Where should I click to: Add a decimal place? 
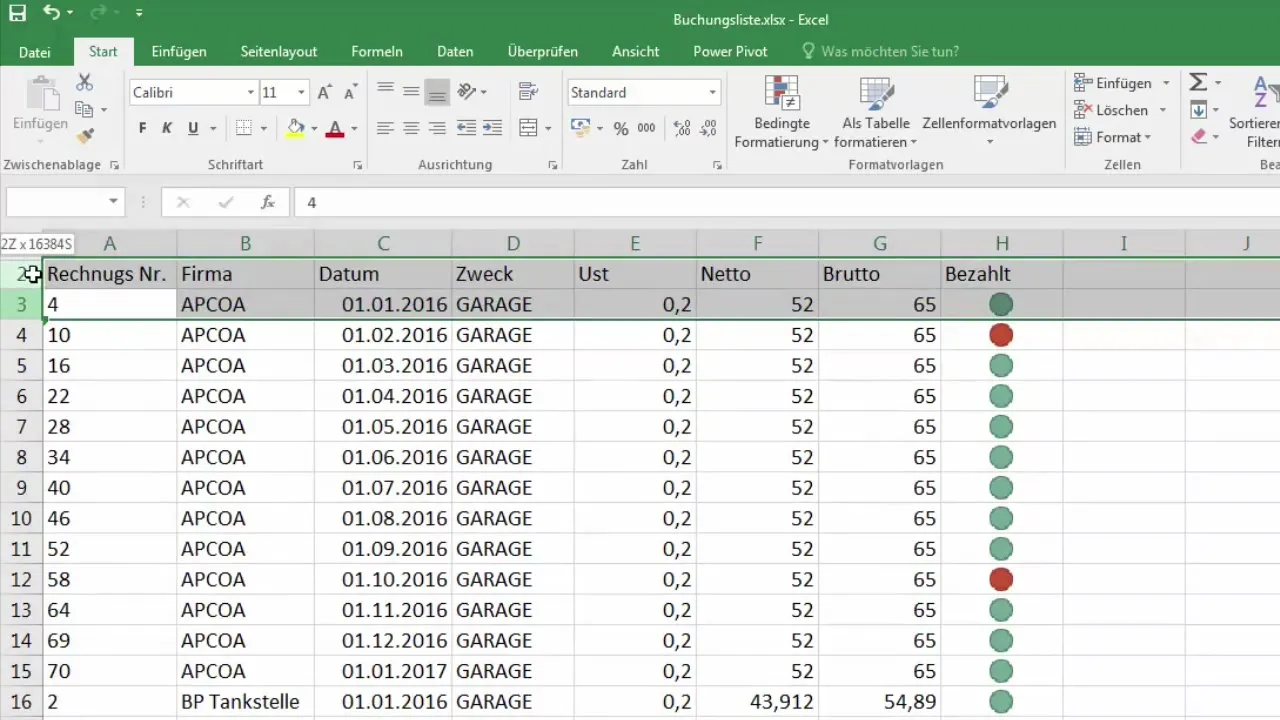[682, 128]
